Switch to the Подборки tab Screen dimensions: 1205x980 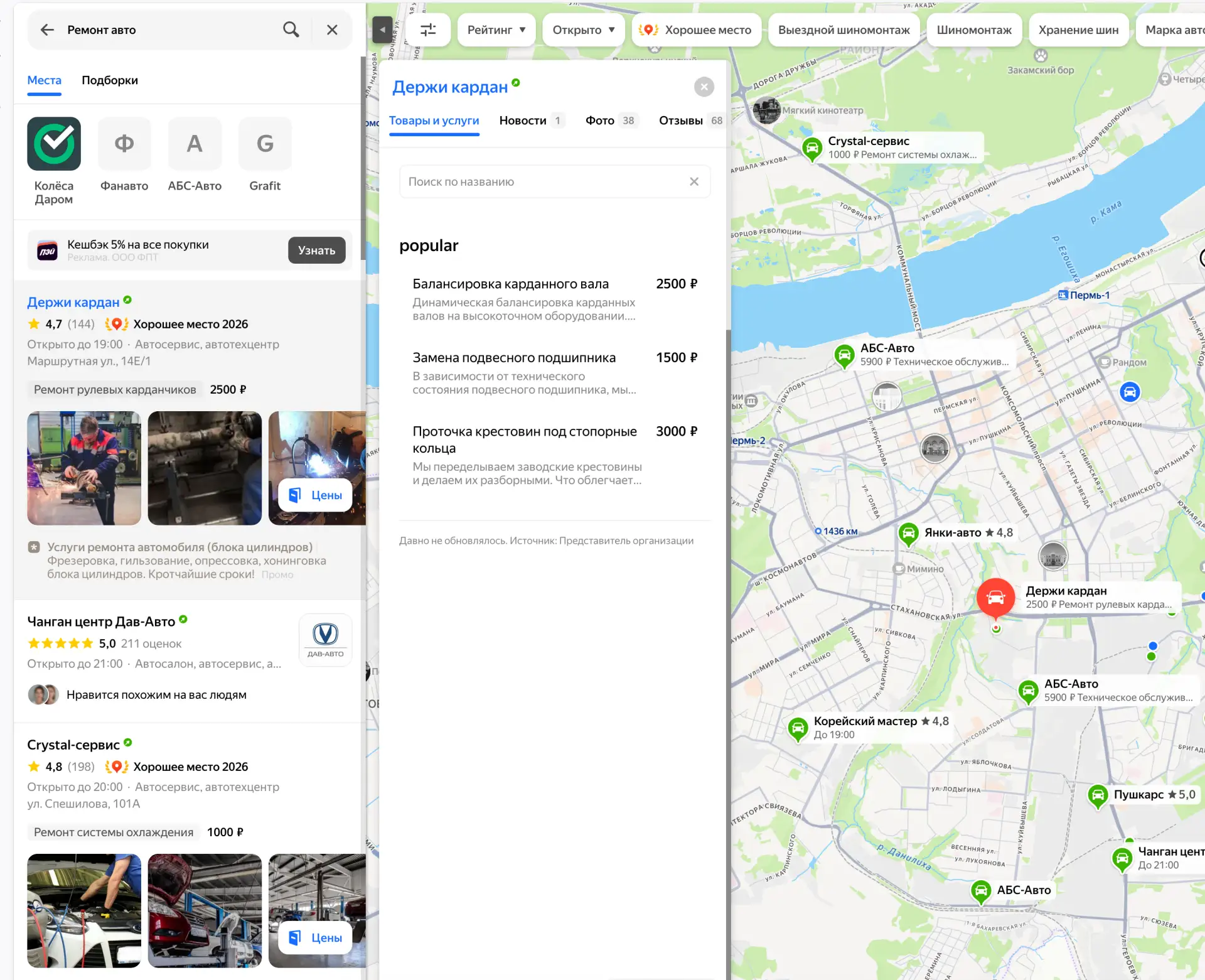[x=110, y=80]
